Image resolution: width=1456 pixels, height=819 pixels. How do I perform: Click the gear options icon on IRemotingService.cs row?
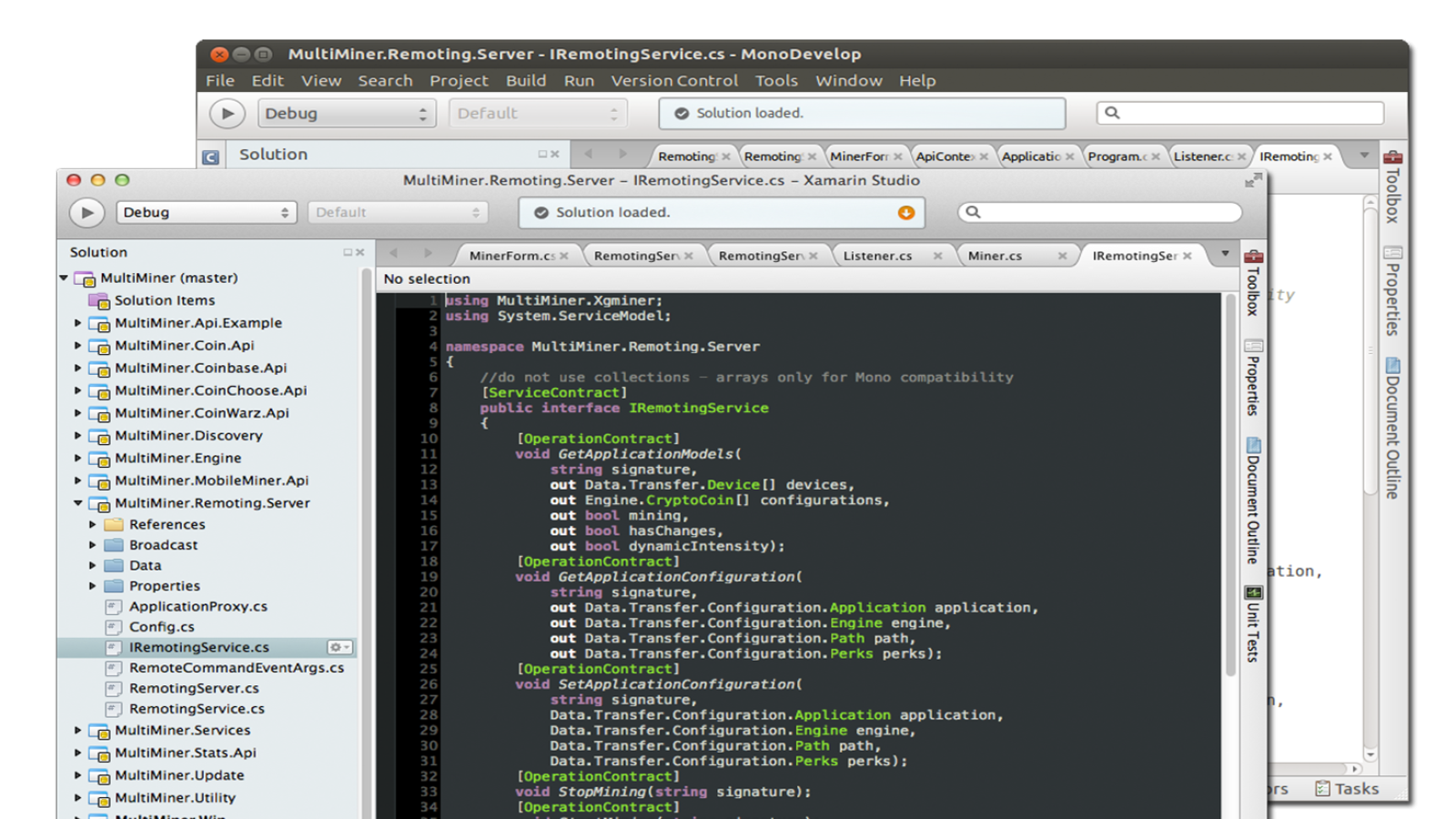pyautogui.click(x=339, y=647)
